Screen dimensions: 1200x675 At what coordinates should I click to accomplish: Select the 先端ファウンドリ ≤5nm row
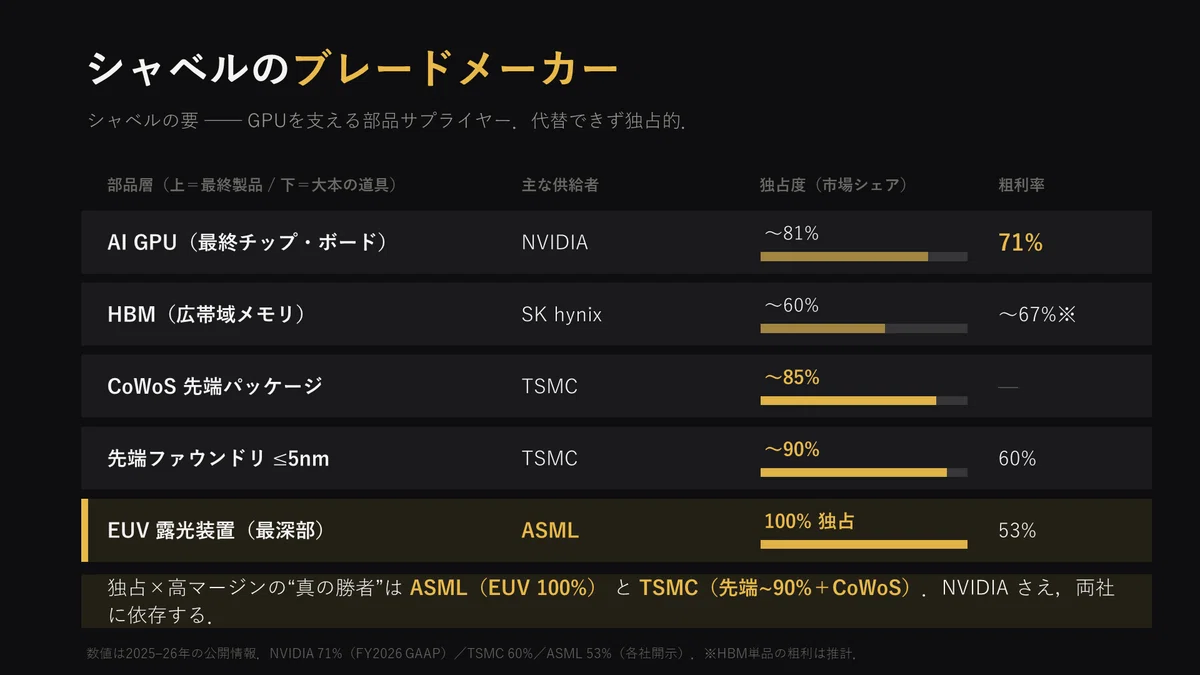click(x=616, y=458)
